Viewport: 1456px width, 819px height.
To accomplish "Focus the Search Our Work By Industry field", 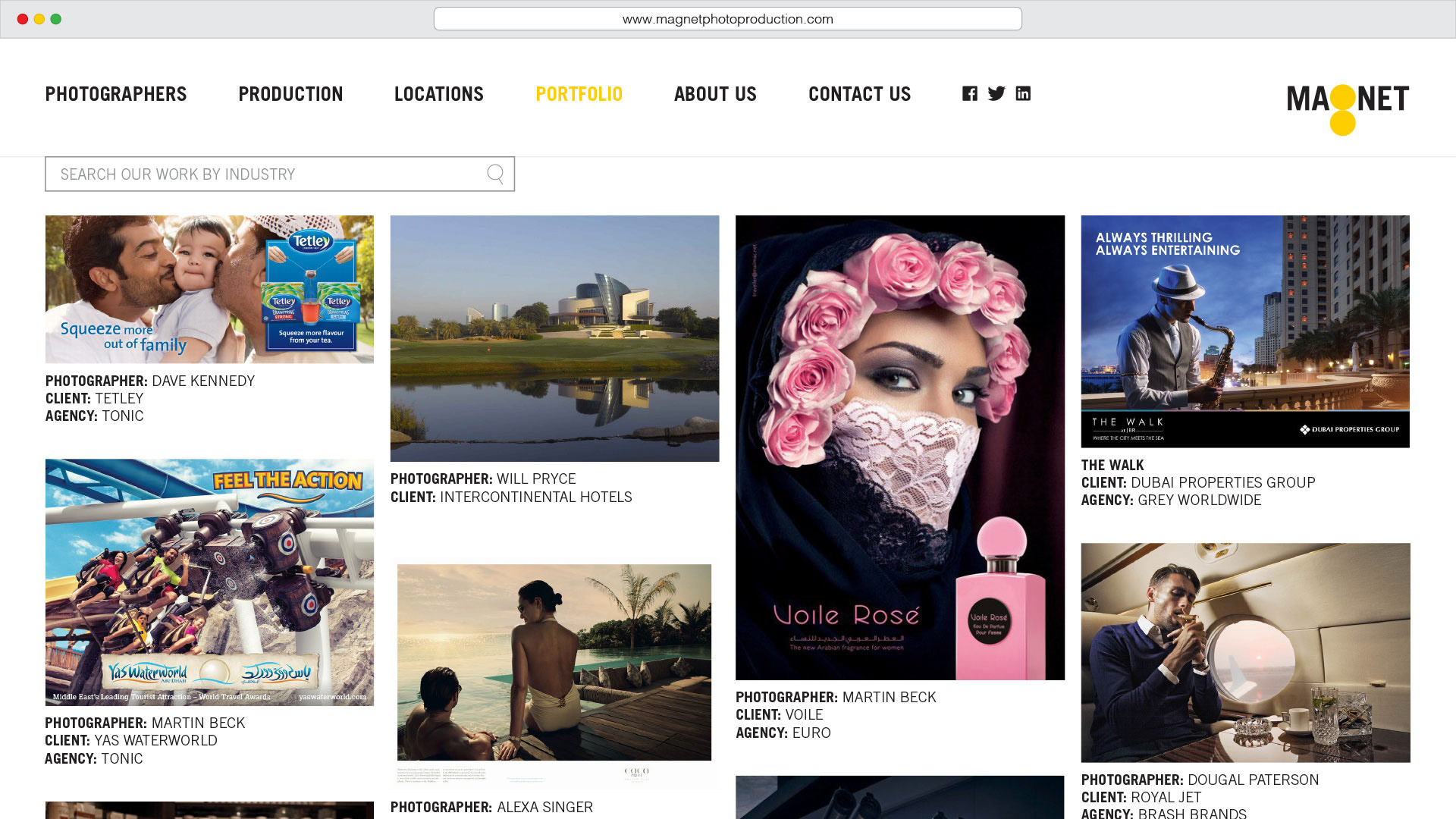I will pos(280,174).
